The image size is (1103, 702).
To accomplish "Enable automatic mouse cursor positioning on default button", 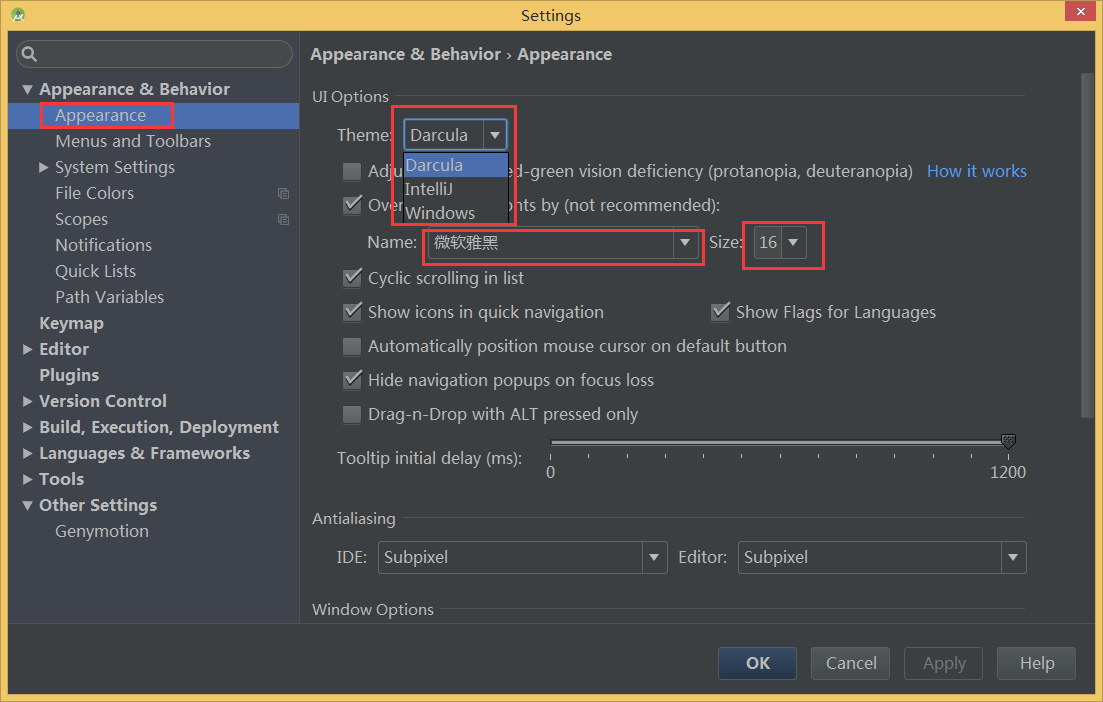I will pos(352,347).
